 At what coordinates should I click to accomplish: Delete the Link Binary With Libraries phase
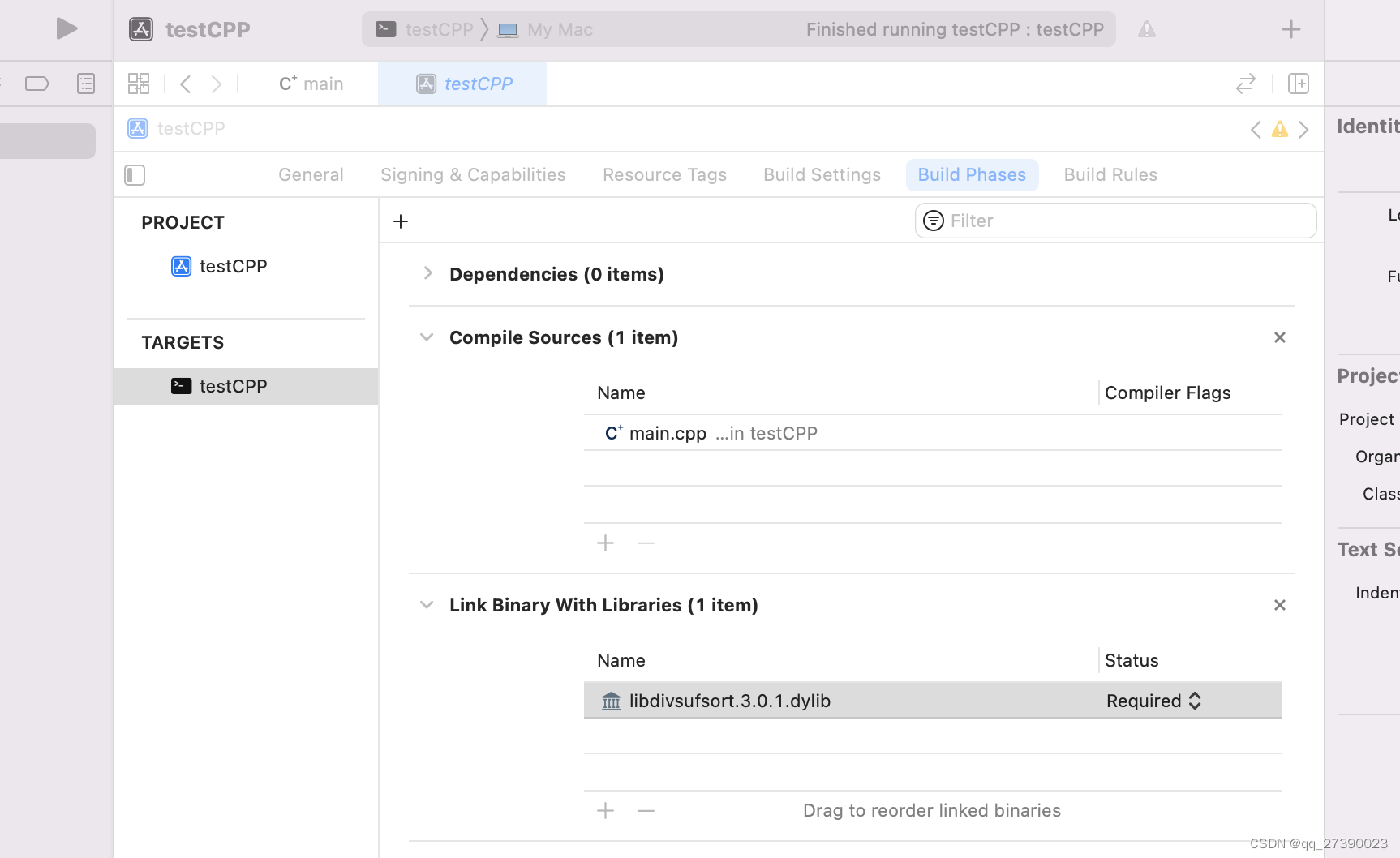click(1279, 605)
